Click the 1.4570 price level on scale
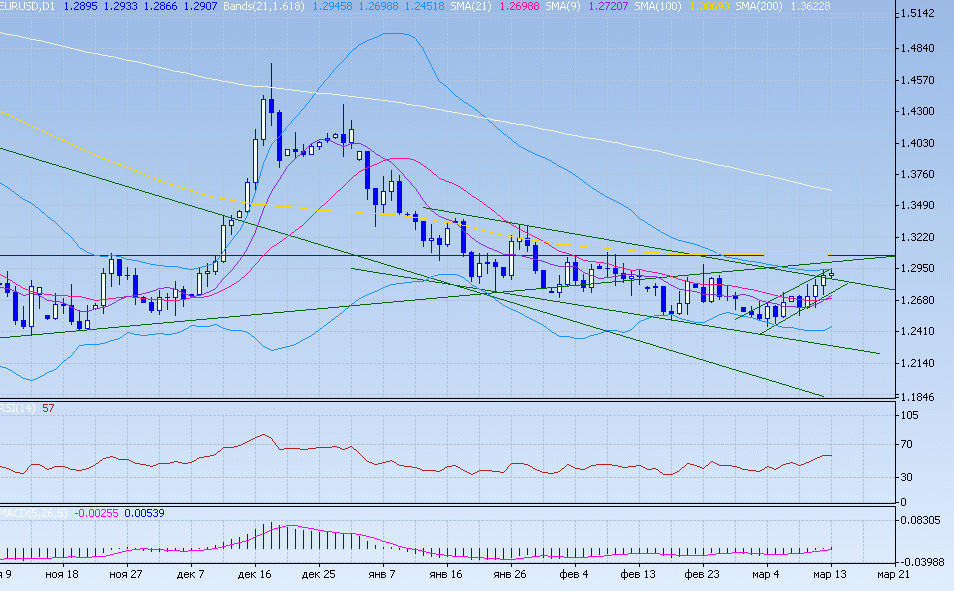Screen dimensions: 954x591 [916, 80]
